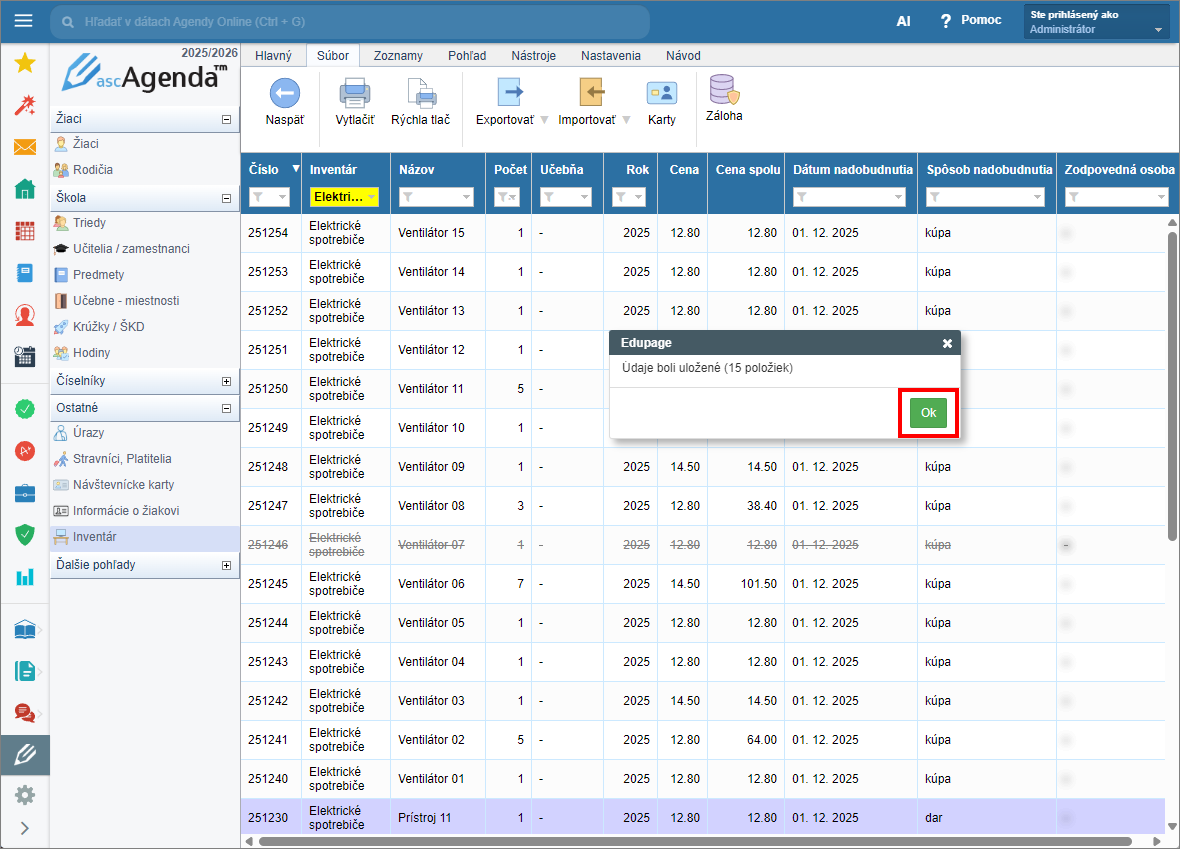Open the Exportovať dropdown arrow
The width and height of the screenshot is (1180, 849).
point(544,120)
